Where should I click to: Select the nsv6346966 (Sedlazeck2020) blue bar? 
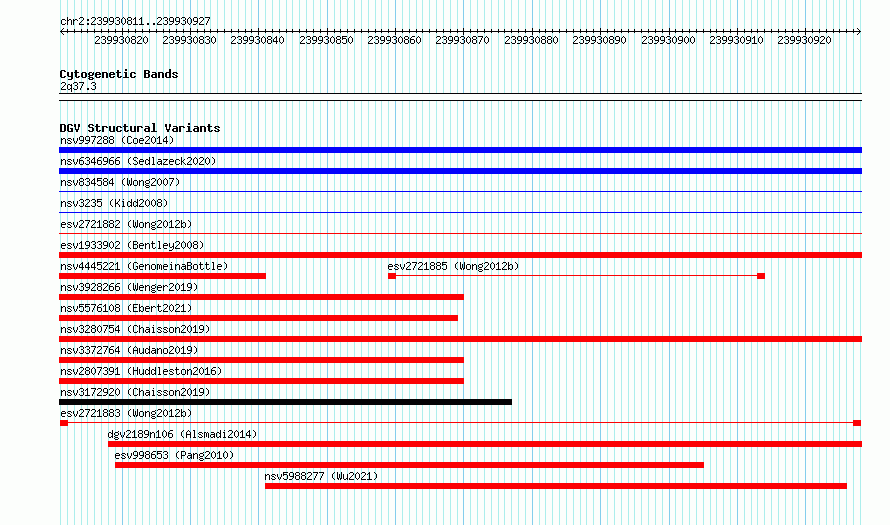click(460, 171)
